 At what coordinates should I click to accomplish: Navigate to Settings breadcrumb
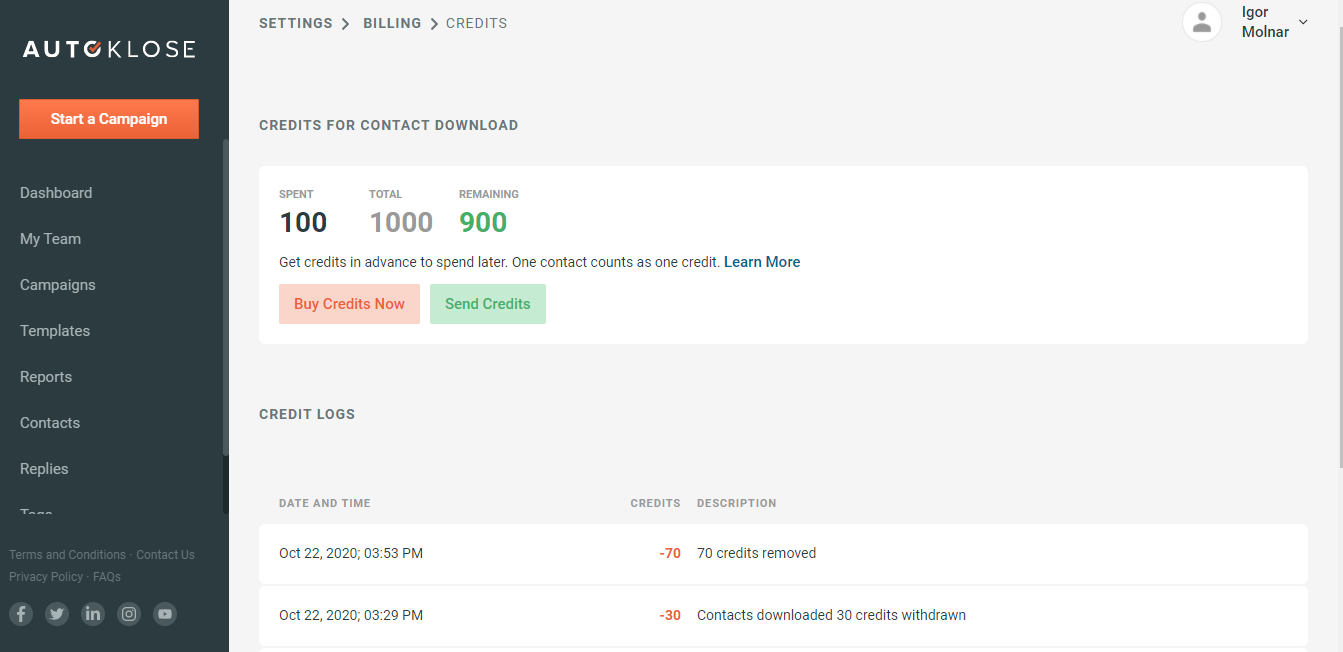point(296,23)
